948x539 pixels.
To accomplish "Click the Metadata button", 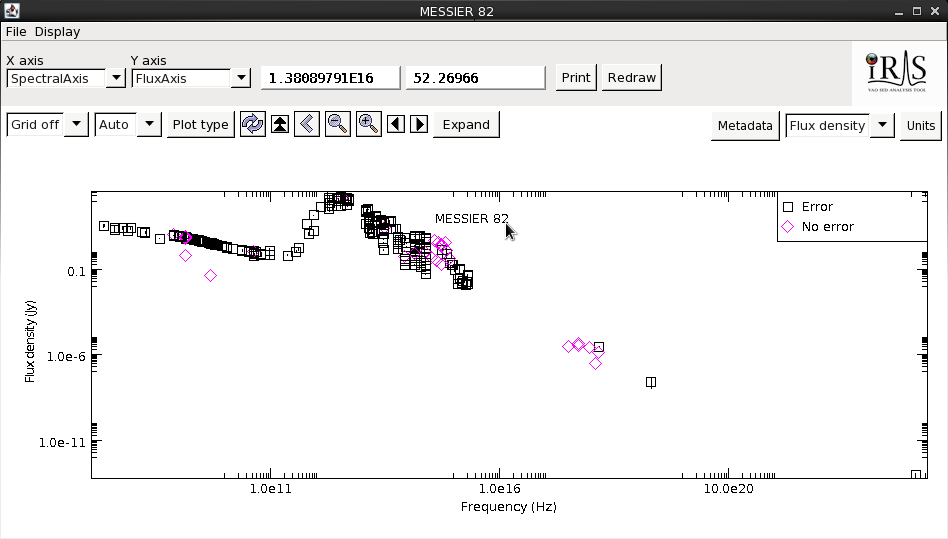I will [x=745, y=125].
